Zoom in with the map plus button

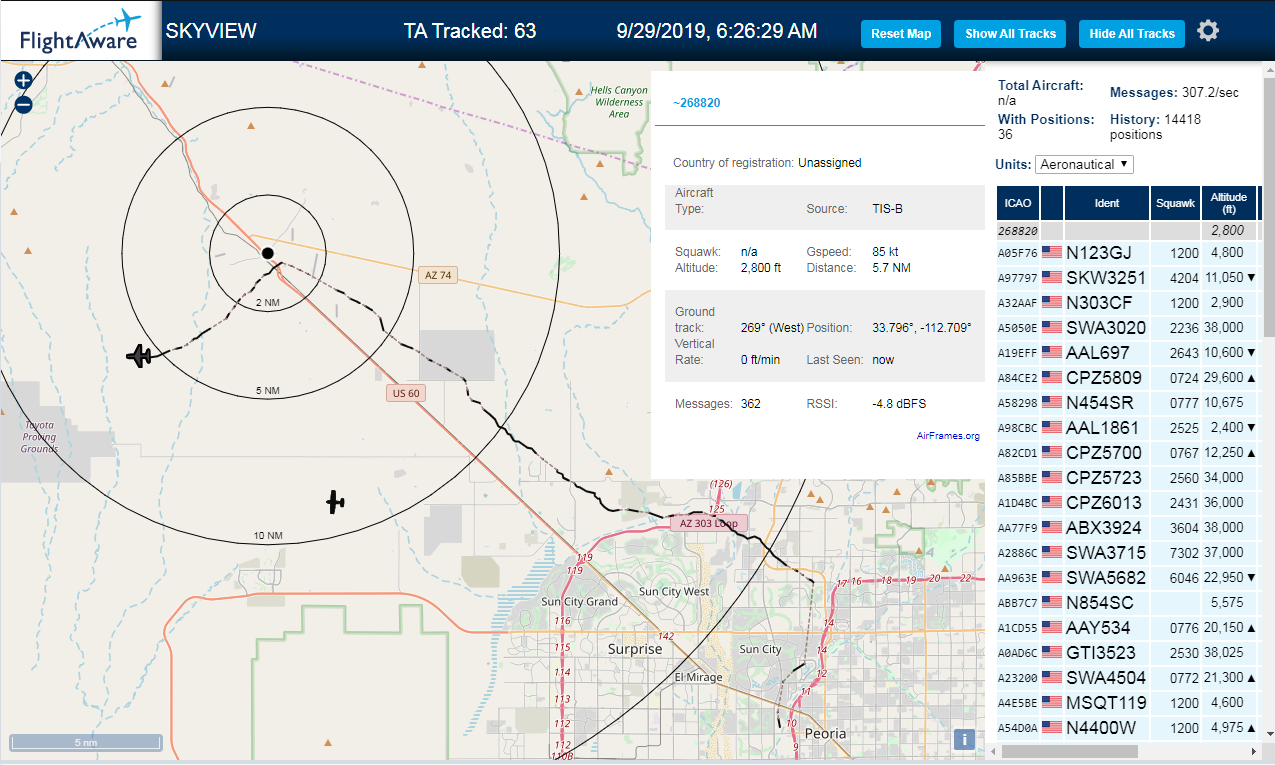24,80
